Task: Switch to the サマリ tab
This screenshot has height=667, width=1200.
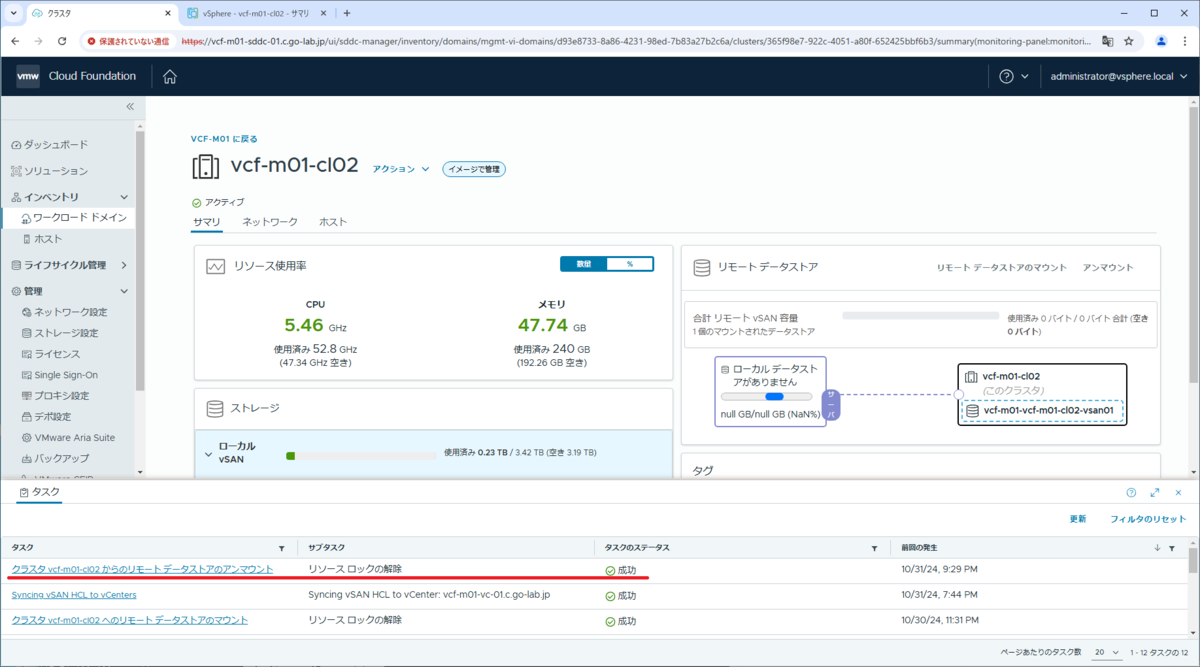Action: coord(206,222)
